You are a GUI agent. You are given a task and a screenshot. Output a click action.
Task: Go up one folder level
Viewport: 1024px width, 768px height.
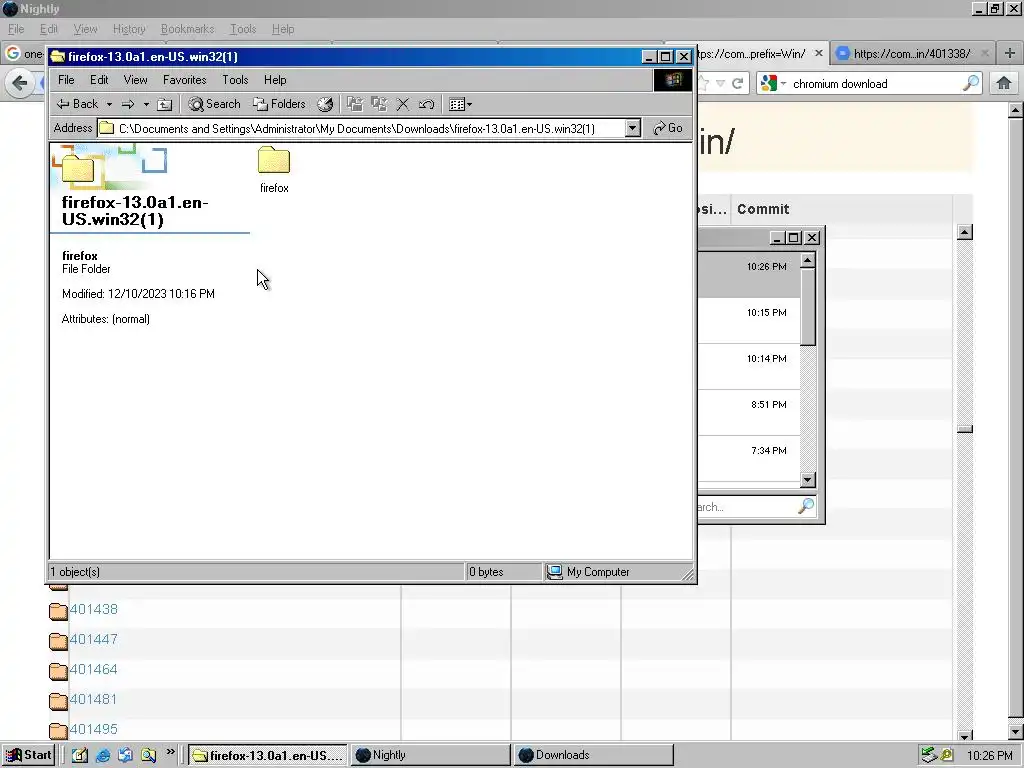(x=165, y=104)
